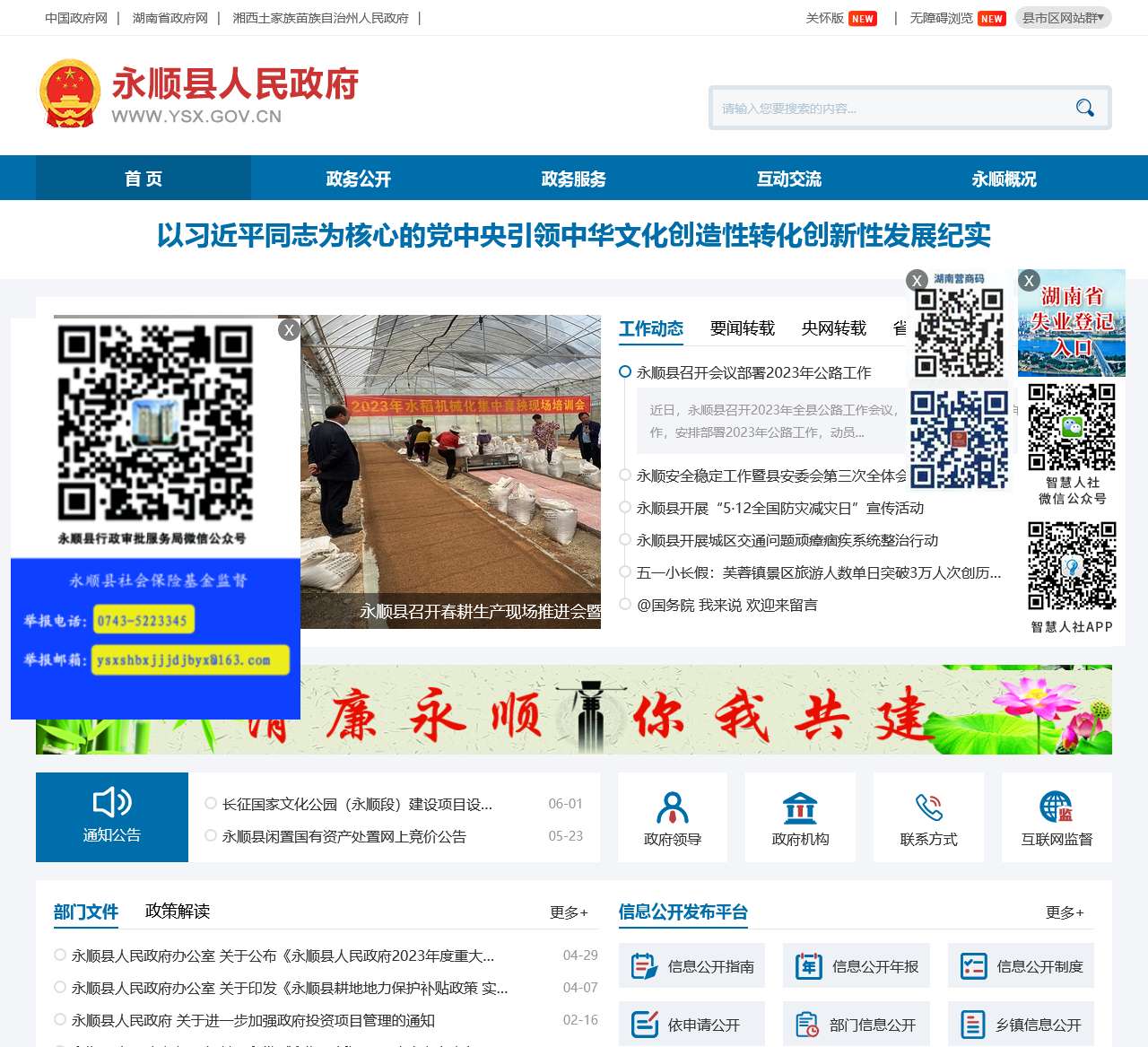
Task: Open 联系方式 phone icon
Action: pos(929,807)
